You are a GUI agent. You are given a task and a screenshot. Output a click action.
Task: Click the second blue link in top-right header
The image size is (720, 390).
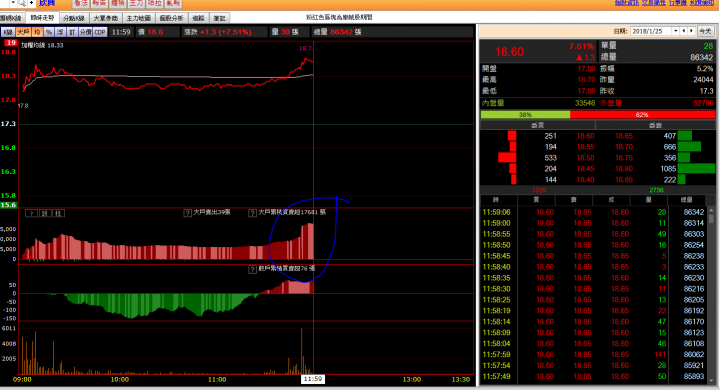coord(653,3)
